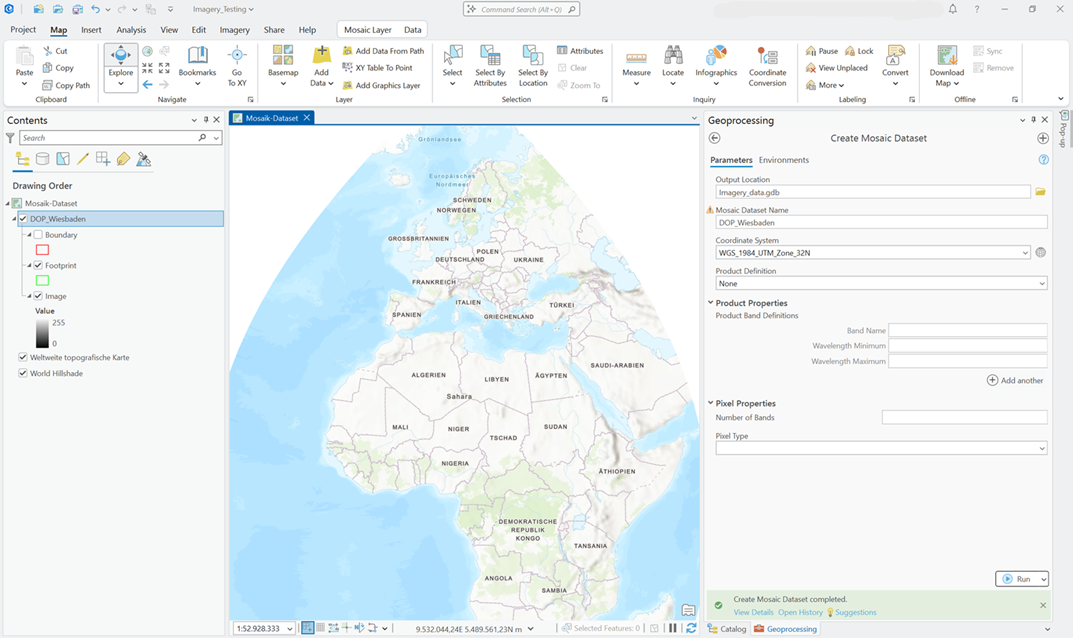Open the Run button dropdown arrow
This screenshot has width=1073, height=638.
1043,579
